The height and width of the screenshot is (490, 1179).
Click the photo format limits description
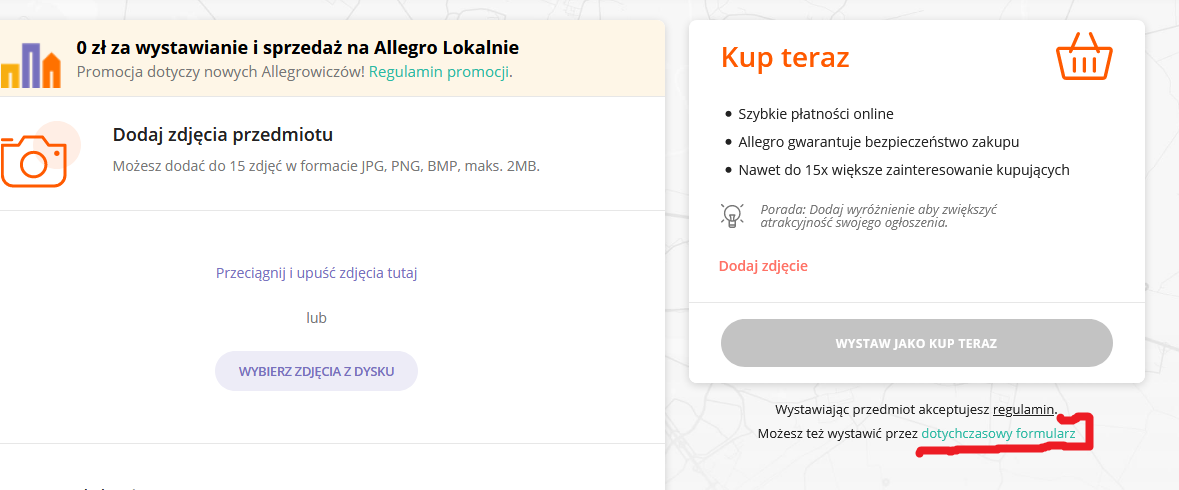tap(326, 166)
